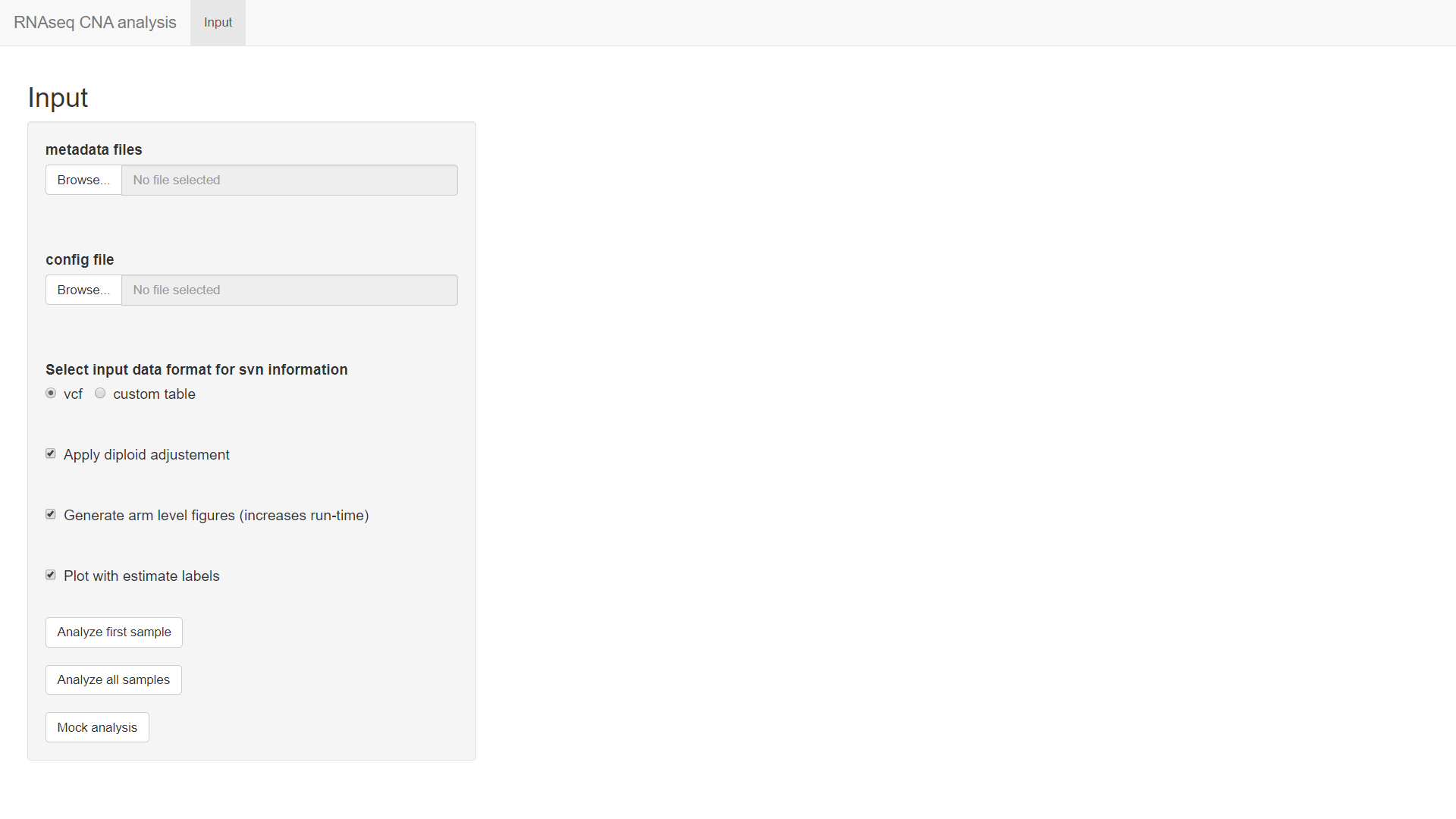Disable the Apply diploid adjustement checkbox
1456x819 pixels.
pyautogui.click(x=51, y=454)
